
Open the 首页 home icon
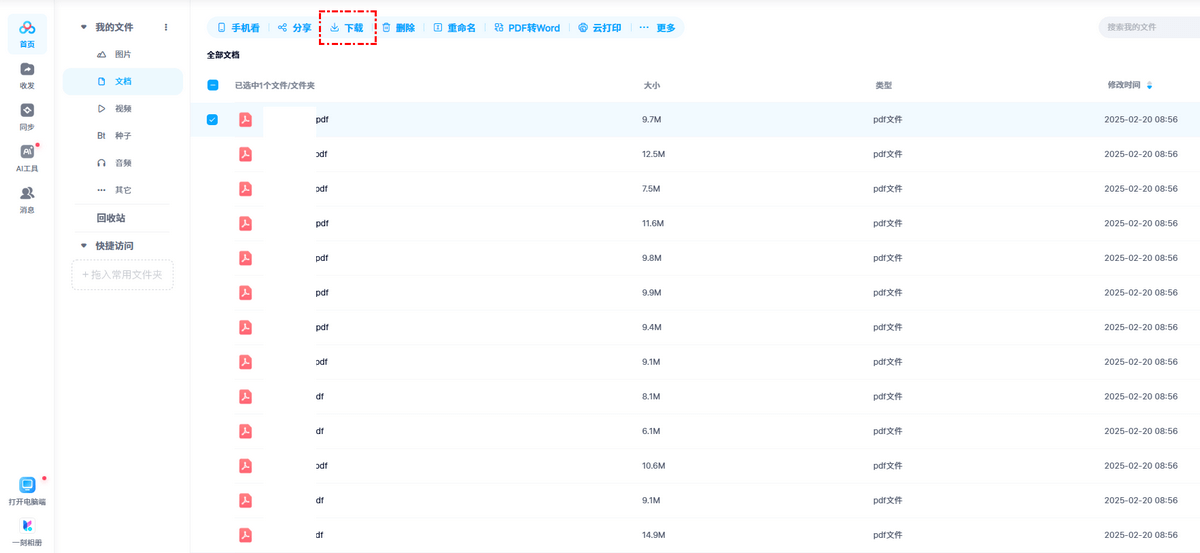[x=27, y=34]
